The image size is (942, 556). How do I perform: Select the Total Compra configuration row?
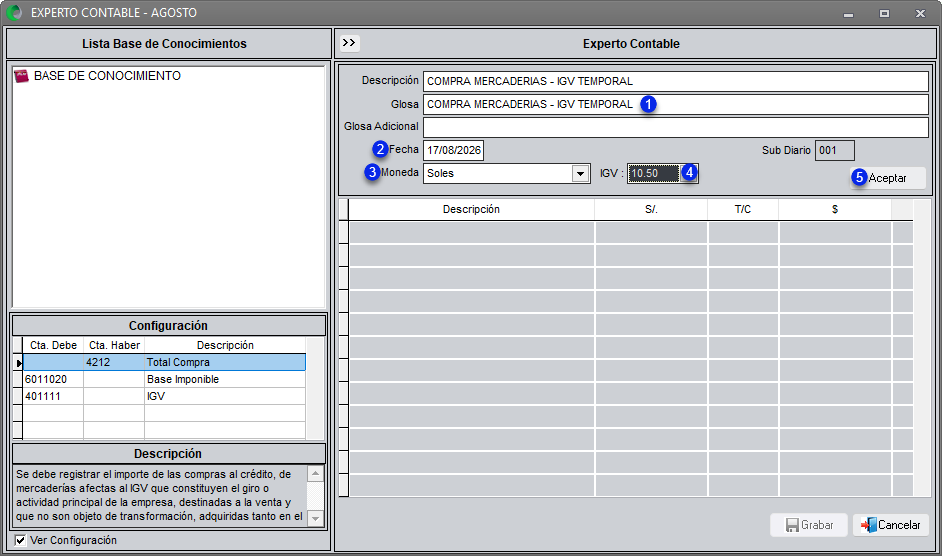click(164, 362)
